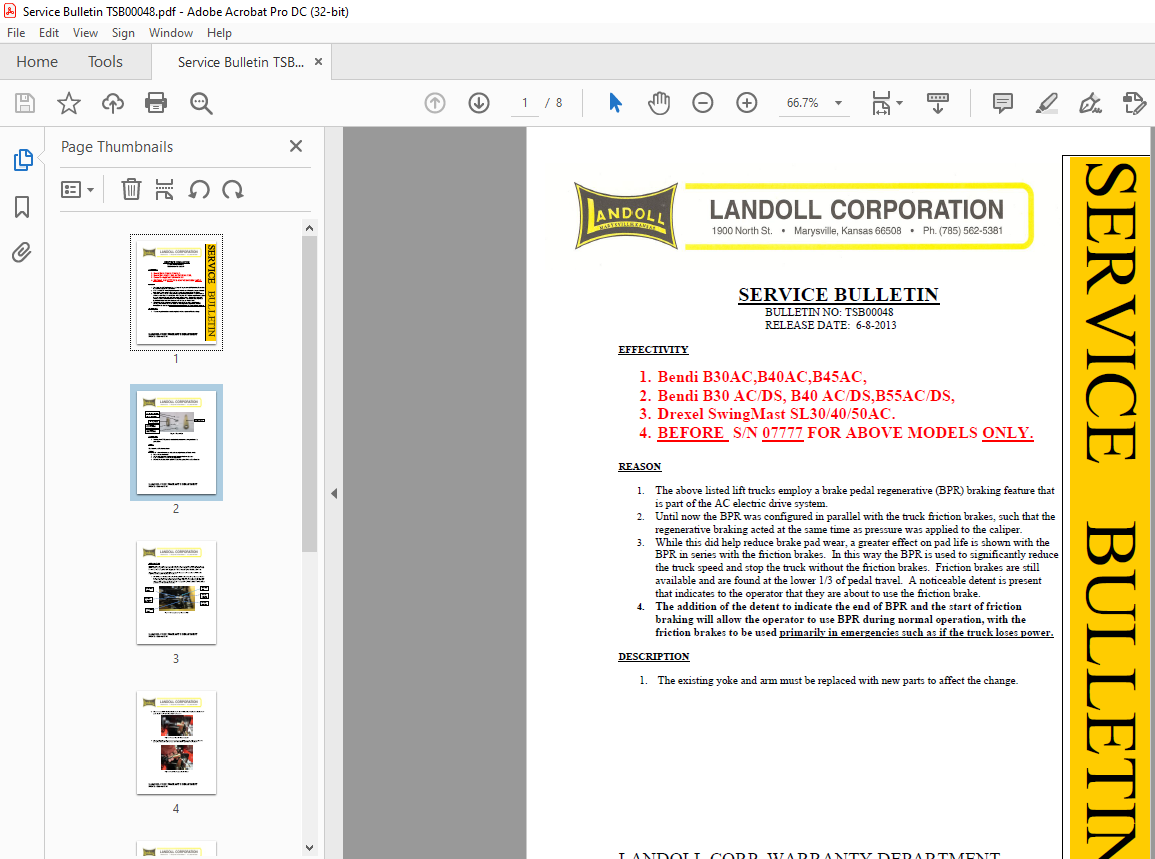Select the Highlight text pen tool
The height and width of the screenshot is (859, 1155).
(1047, 103)
